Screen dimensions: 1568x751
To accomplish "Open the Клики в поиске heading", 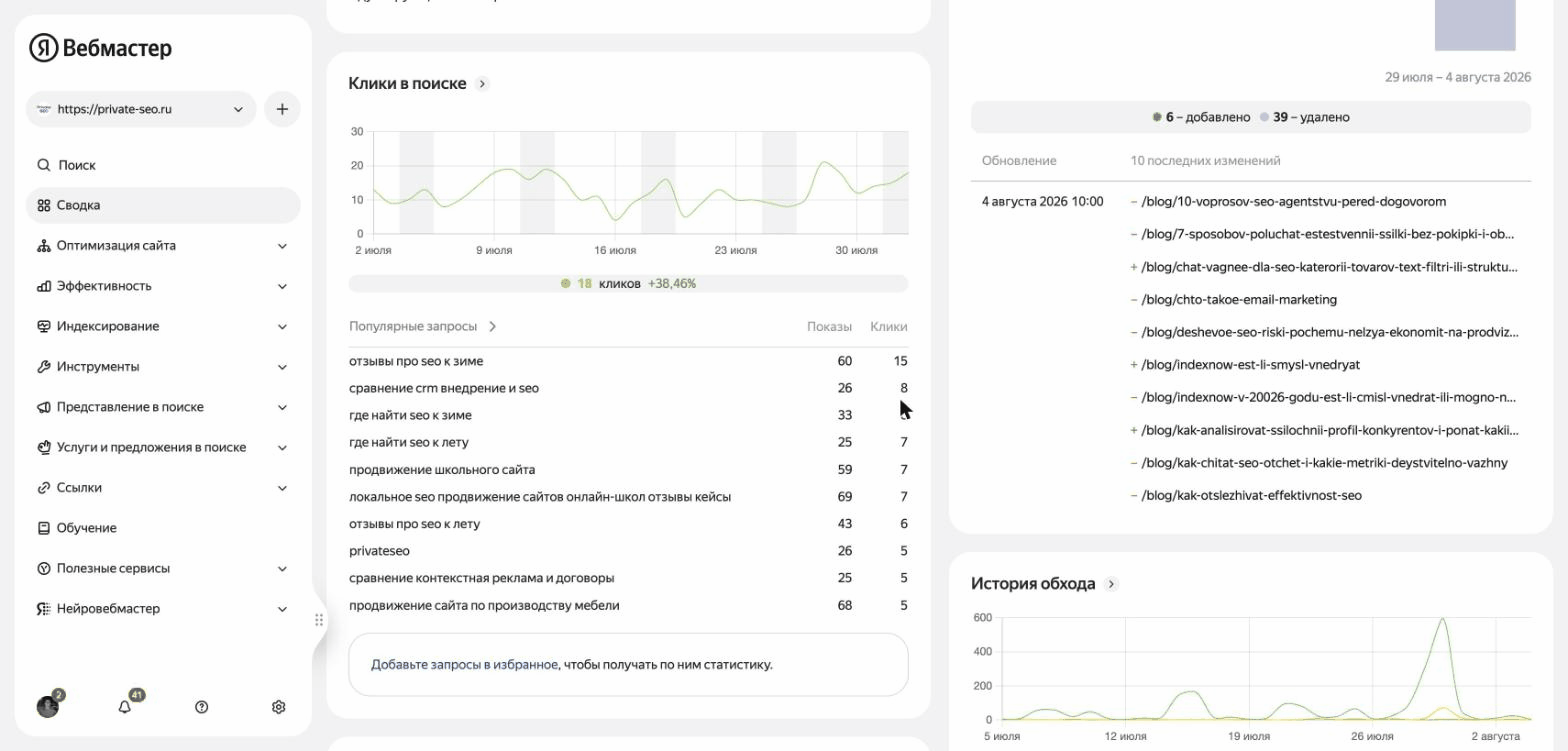I will 407,84.
